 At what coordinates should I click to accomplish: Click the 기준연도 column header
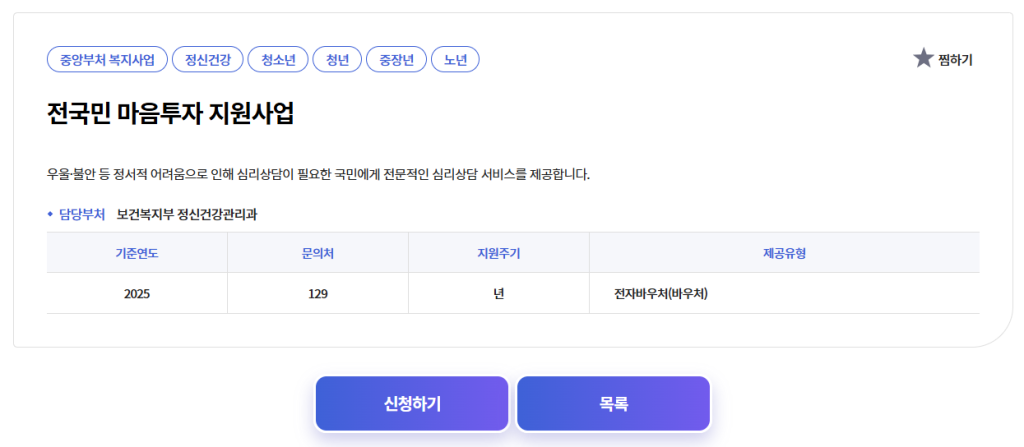(137, 253)
